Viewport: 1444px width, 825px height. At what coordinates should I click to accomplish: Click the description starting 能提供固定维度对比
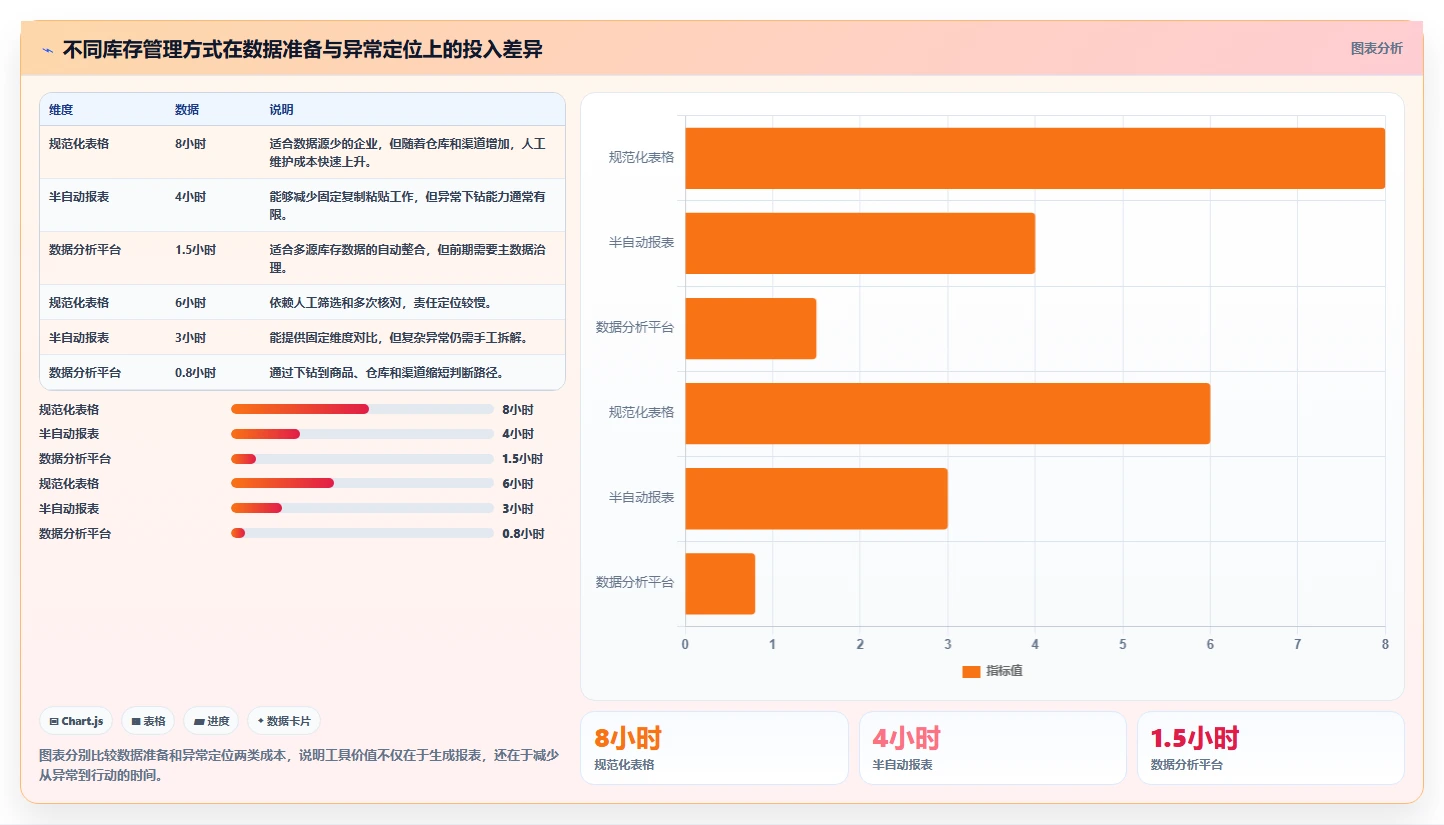(400, 337)
